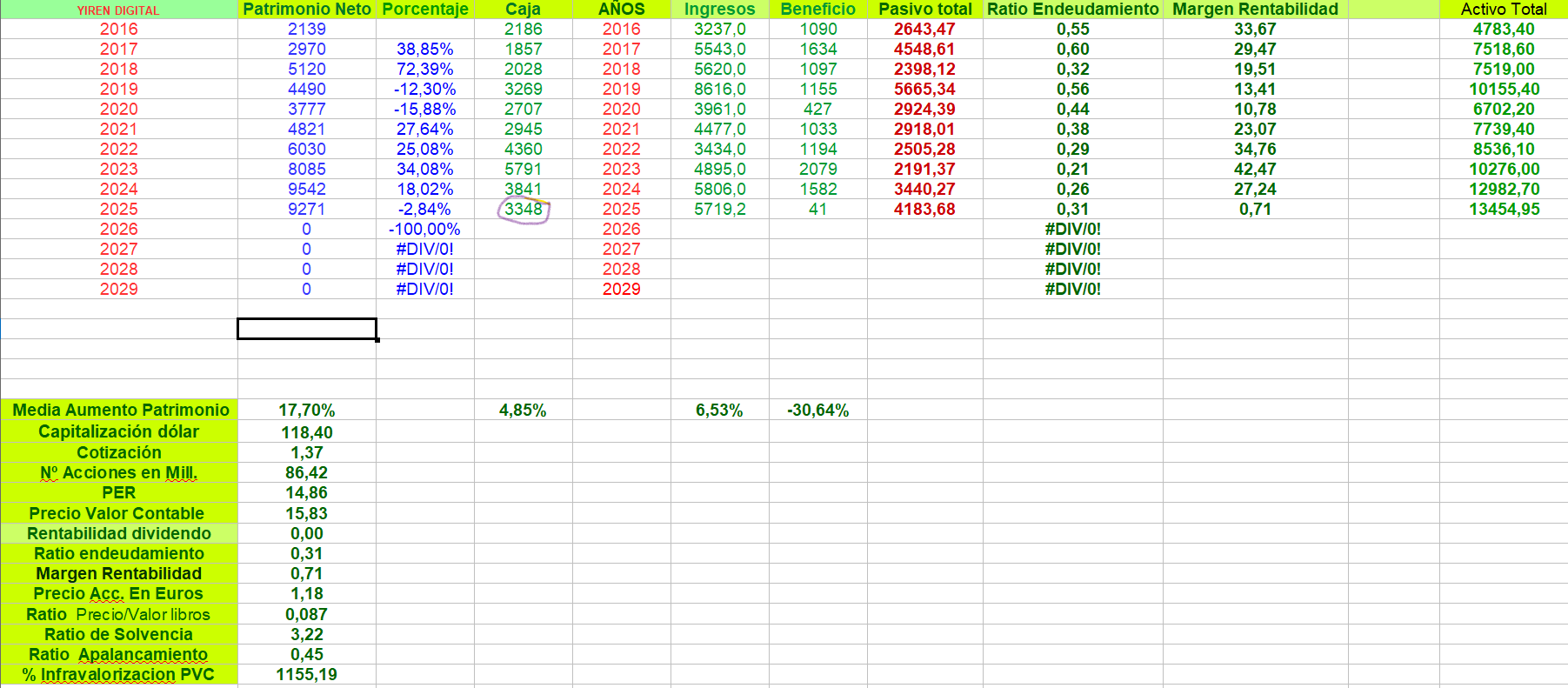Select the Activo Total column header
Screen dimensions: 1568x688
1504,10
